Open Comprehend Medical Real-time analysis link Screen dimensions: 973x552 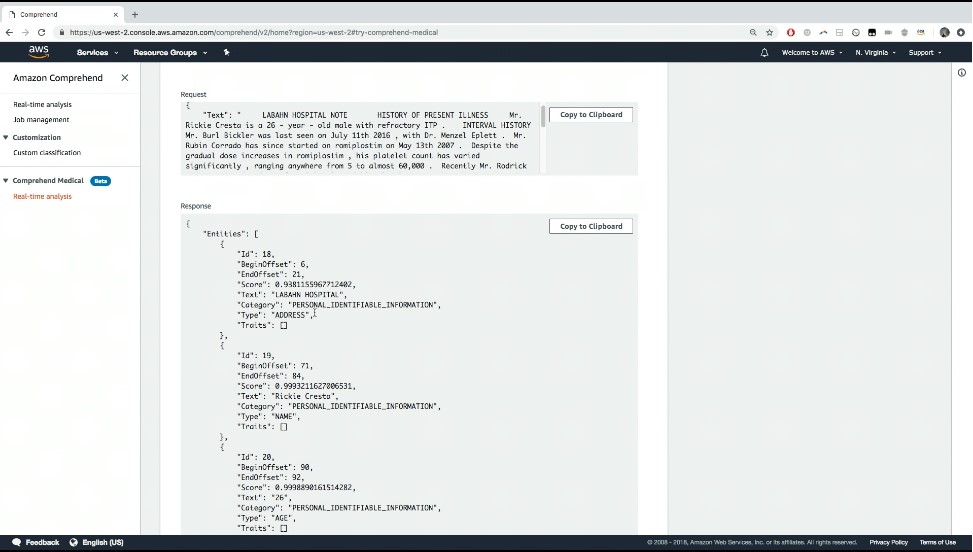point(42,197)
